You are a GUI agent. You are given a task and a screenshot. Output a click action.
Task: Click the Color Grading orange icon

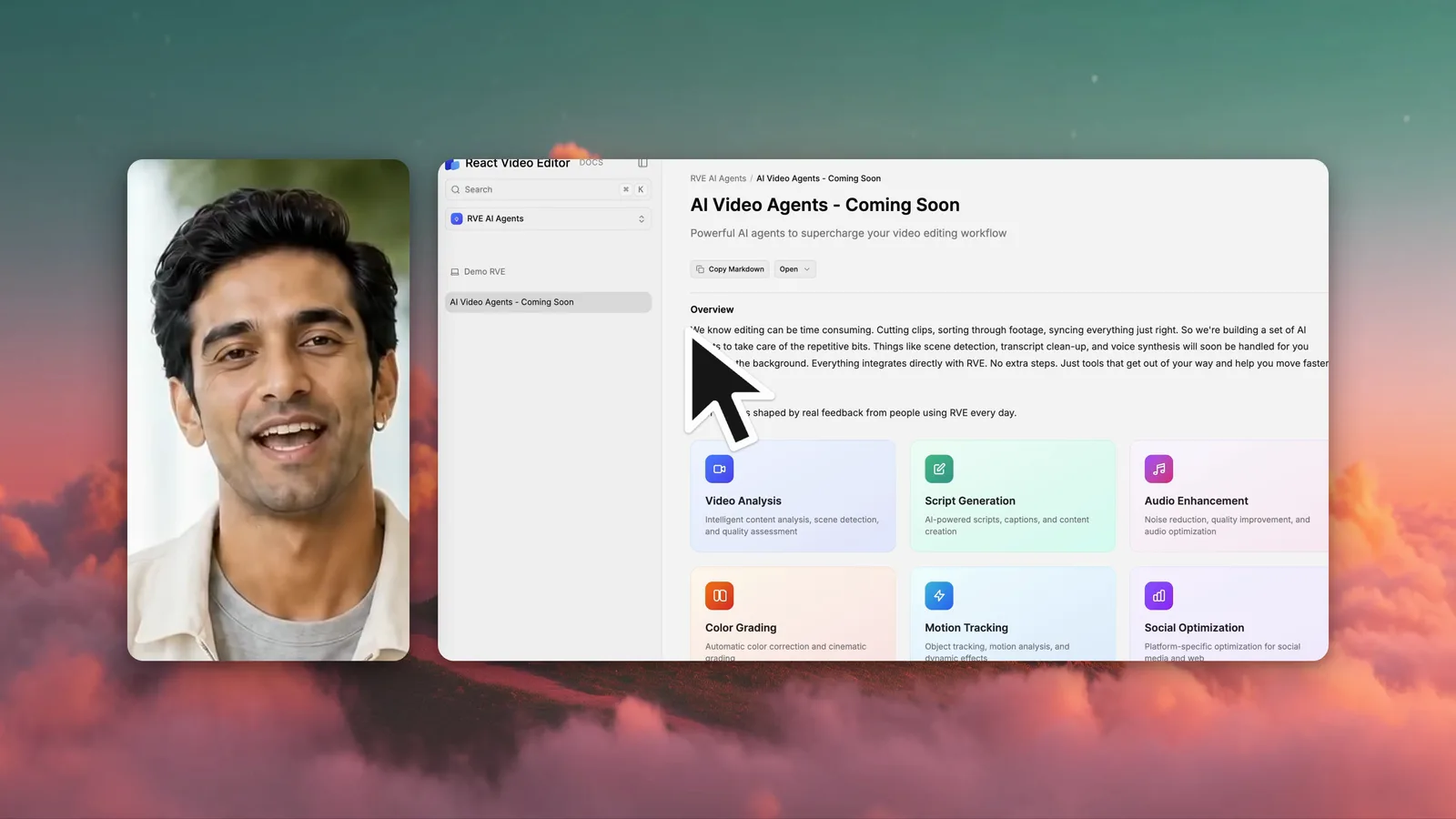pos(719,596)
